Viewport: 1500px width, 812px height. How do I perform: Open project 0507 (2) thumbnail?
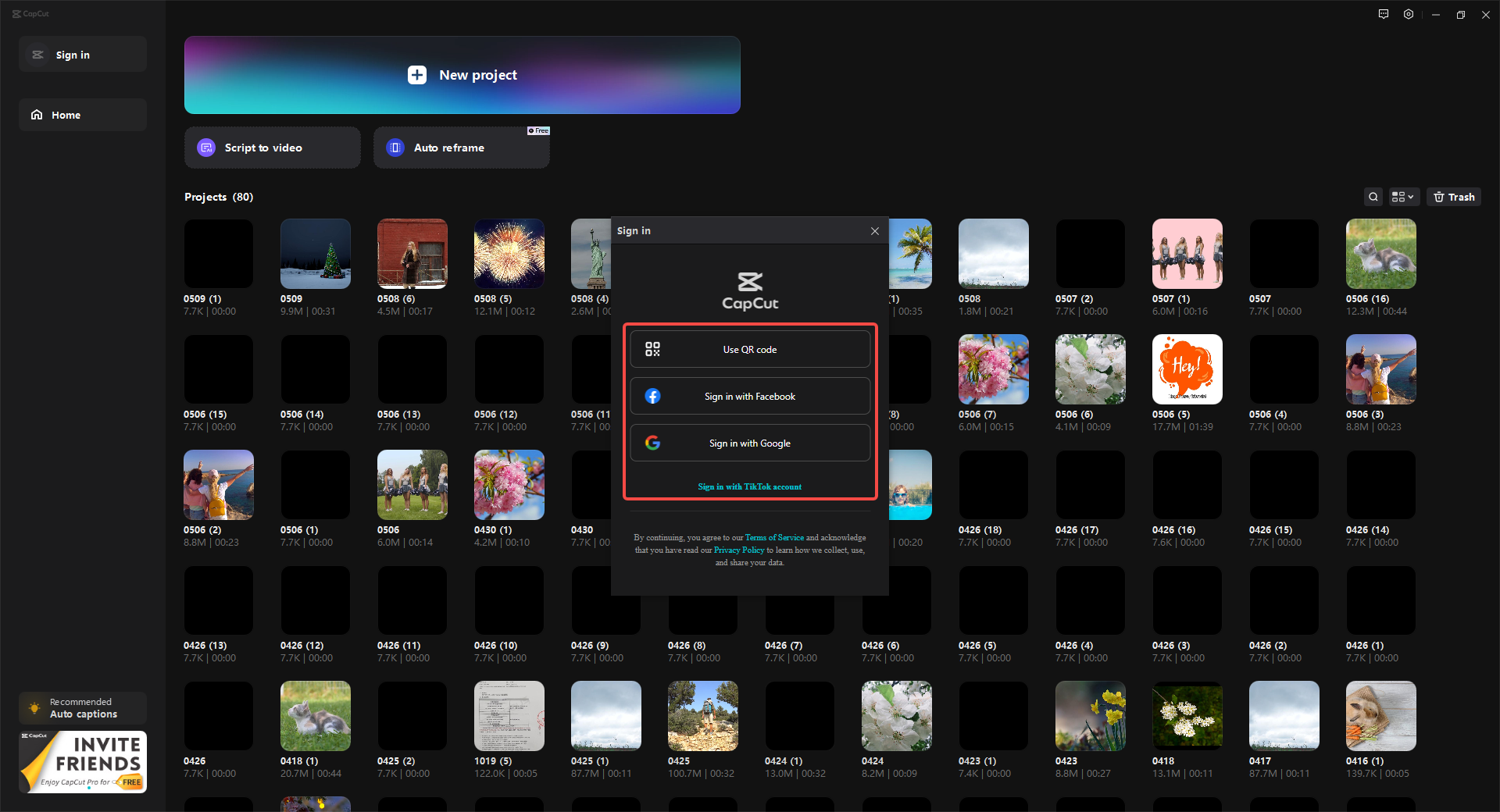click(x=1091, y=254)
